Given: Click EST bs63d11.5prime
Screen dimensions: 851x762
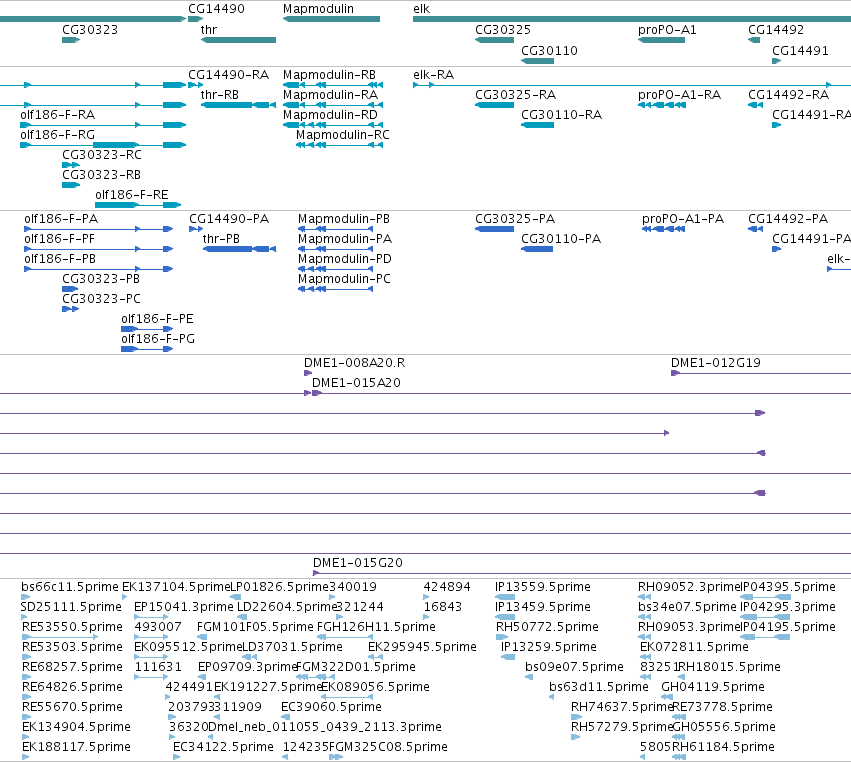Looking at the screenshot, I should [x=599, y=687].
